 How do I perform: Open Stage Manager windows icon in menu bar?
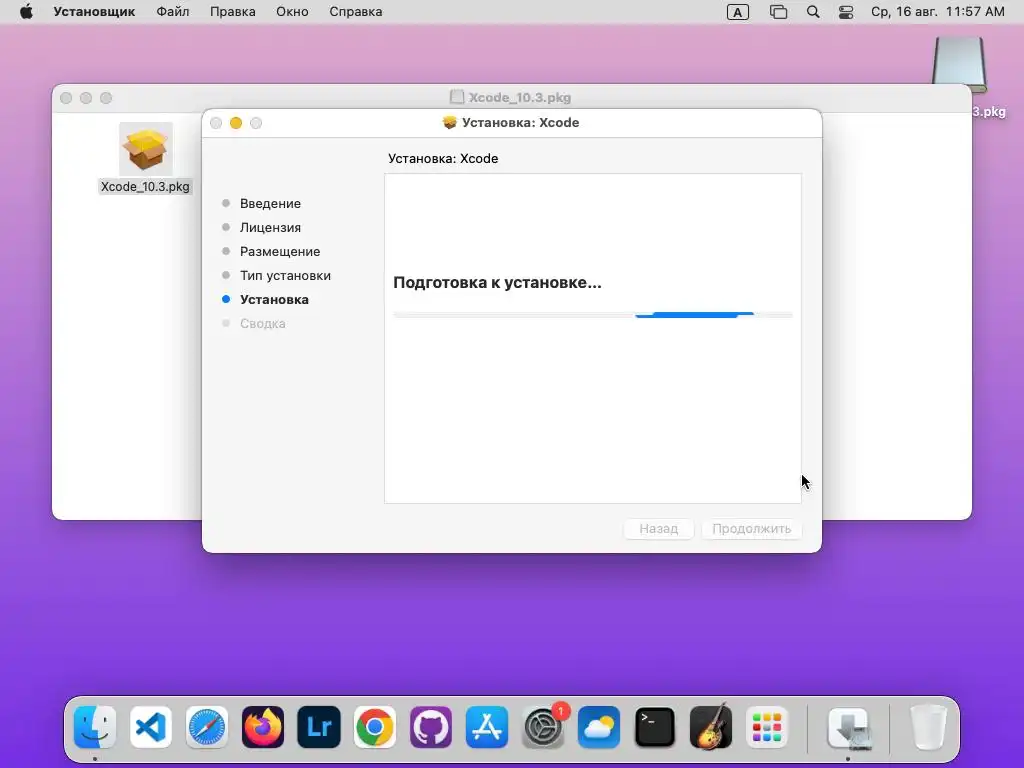(778, 12)
